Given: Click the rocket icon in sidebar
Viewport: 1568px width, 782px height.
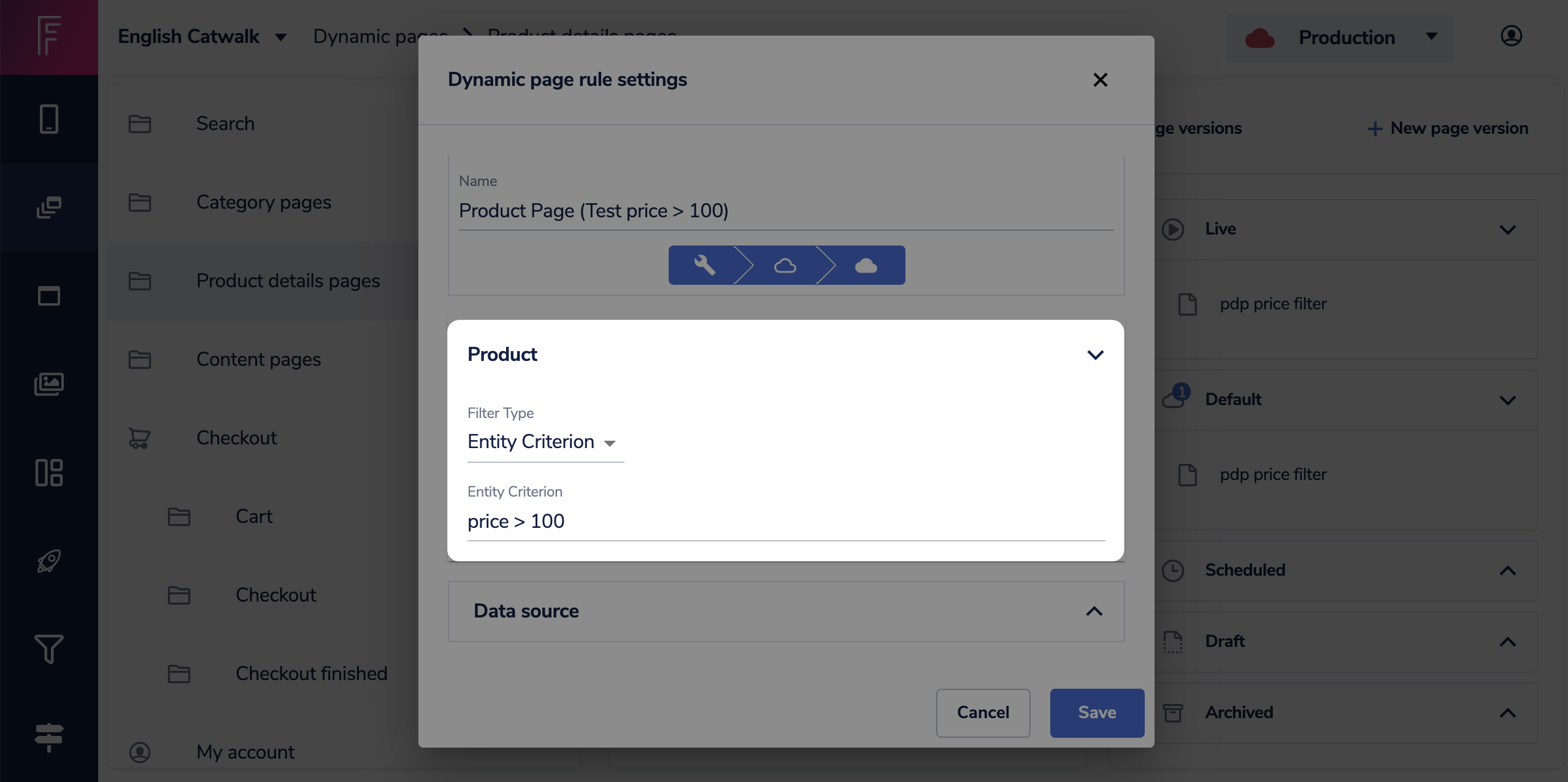Looking at the screenshot, I should [x=48, y=560].
